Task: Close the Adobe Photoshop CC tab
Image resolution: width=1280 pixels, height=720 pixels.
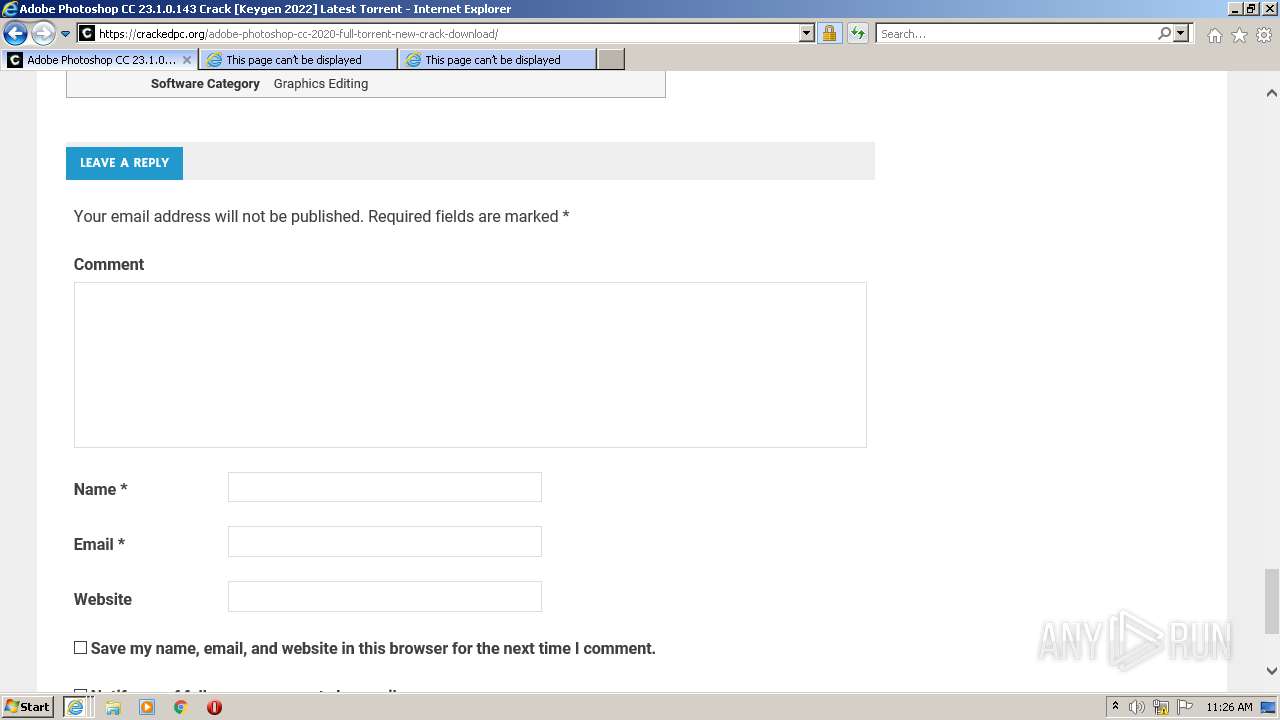Action: (x=187, y=60)
